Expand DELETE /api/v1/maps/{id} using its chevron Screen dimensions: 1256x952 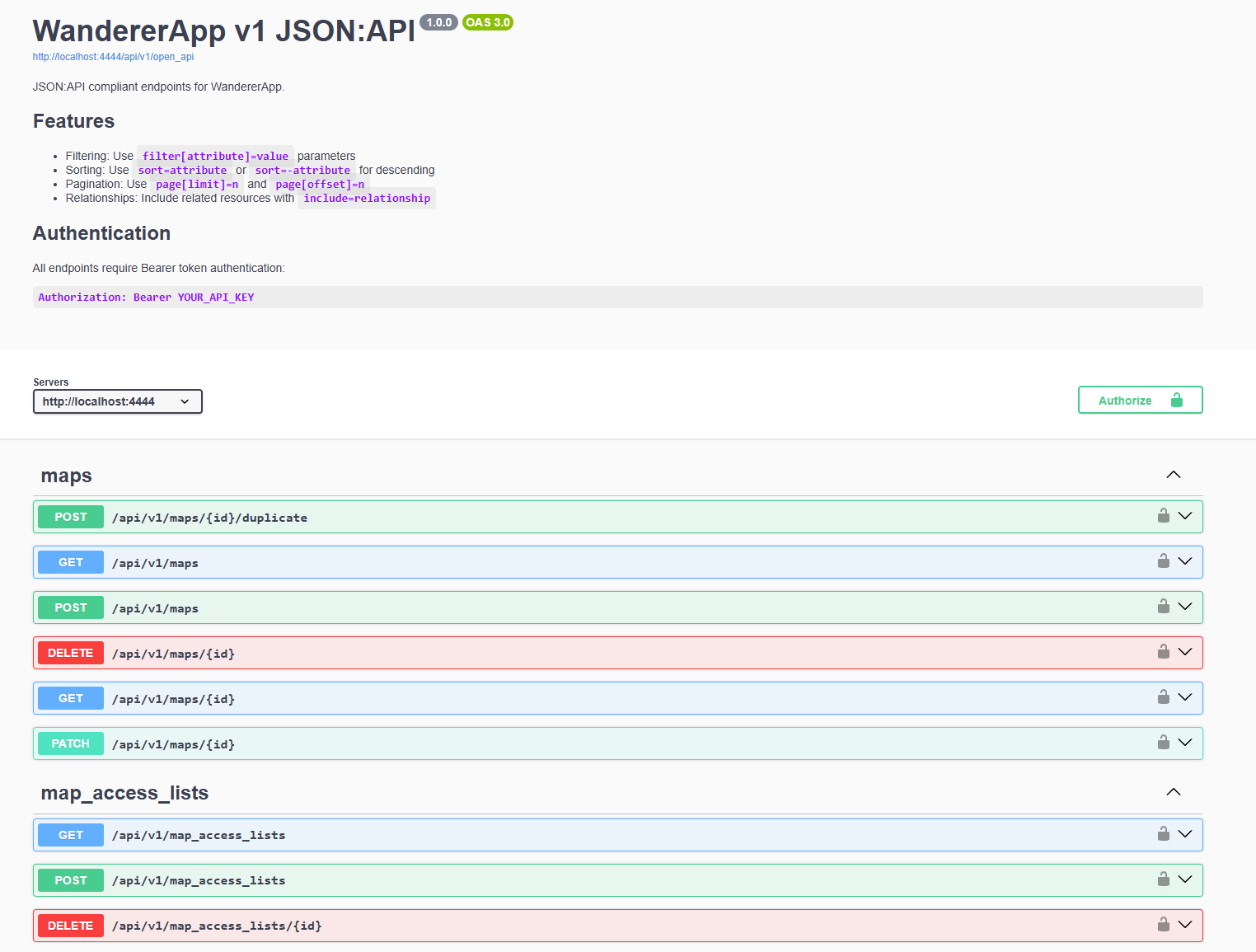(x=1185, y=652)
